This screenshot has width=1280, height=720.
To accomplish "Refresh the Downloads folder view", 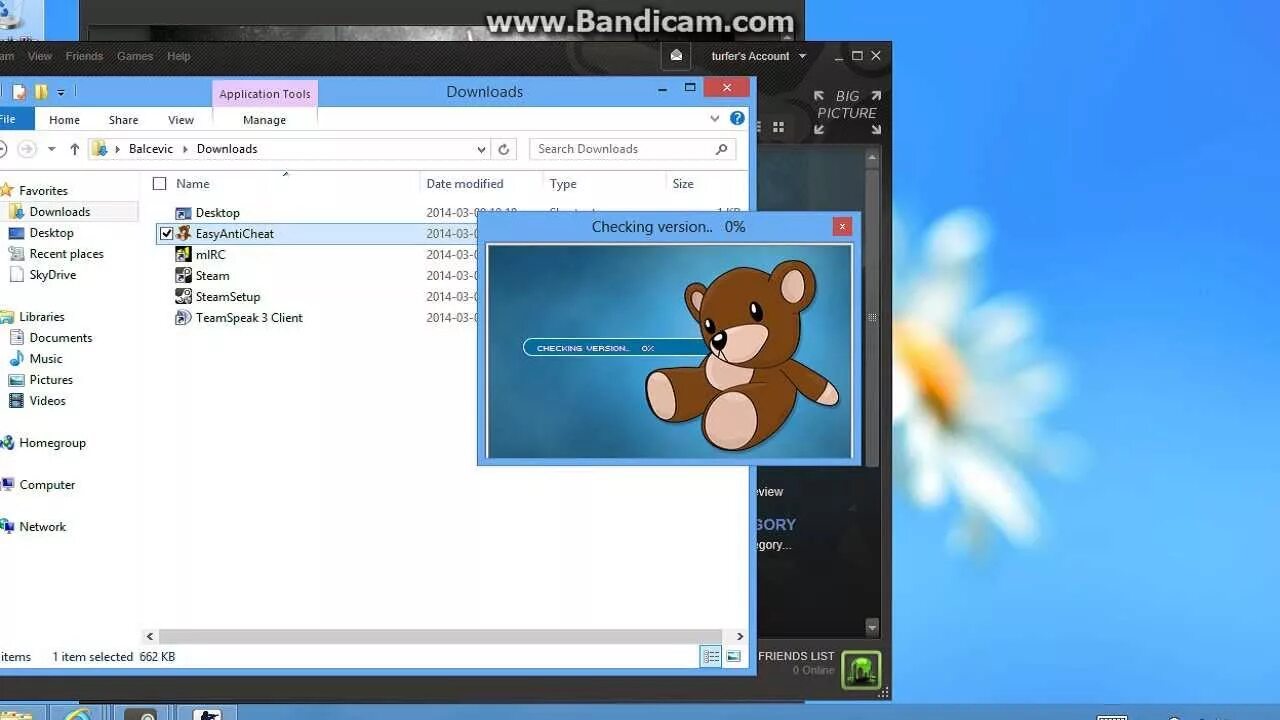I will click(504, 149).
